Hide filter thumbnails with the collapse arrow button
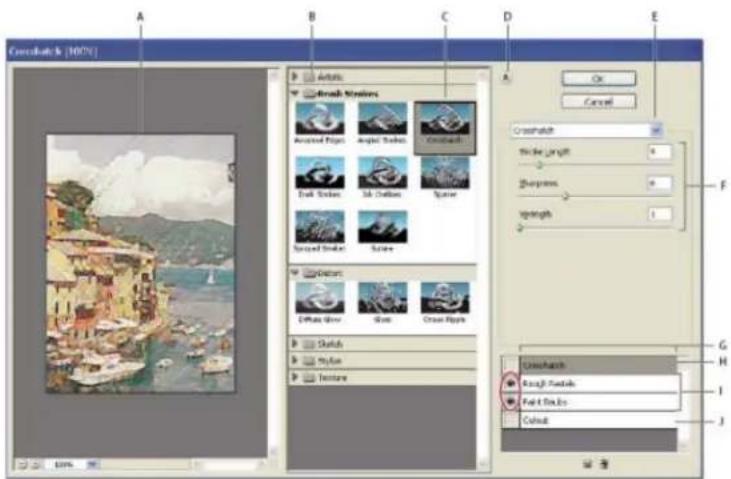 click(x=506, y=77)
